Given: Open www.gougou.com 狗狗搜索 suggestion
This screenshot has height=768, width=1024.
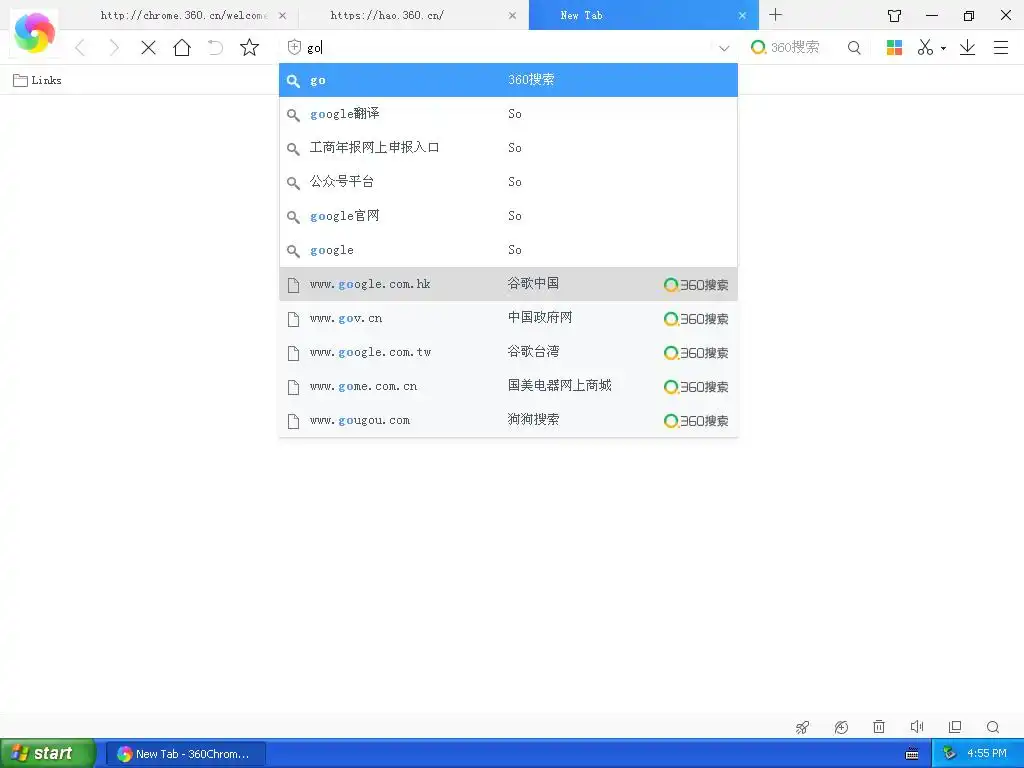Looking at the screenshot, I should 508,420.
